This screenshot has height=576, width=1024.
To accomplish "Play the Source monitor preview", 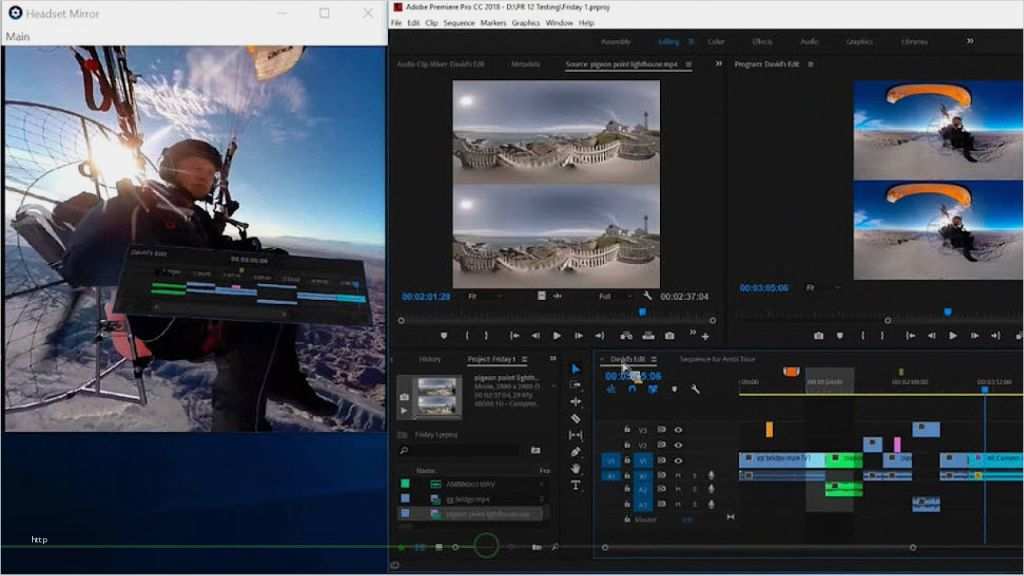I will click(x=558, y=336).
